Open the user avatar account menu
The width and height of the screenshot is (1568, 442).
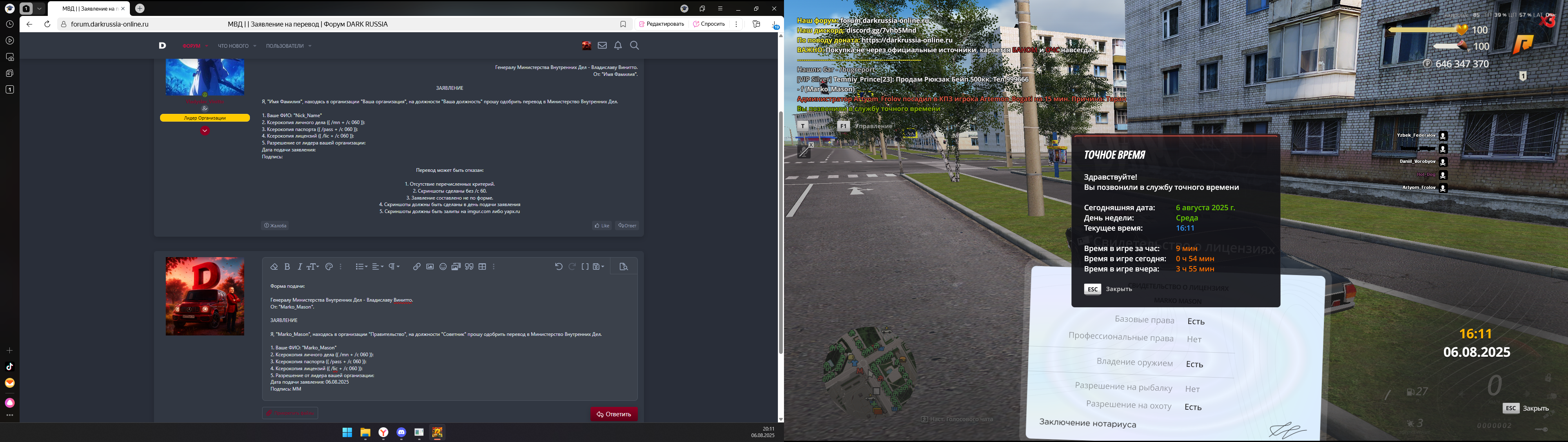(586, 46)
